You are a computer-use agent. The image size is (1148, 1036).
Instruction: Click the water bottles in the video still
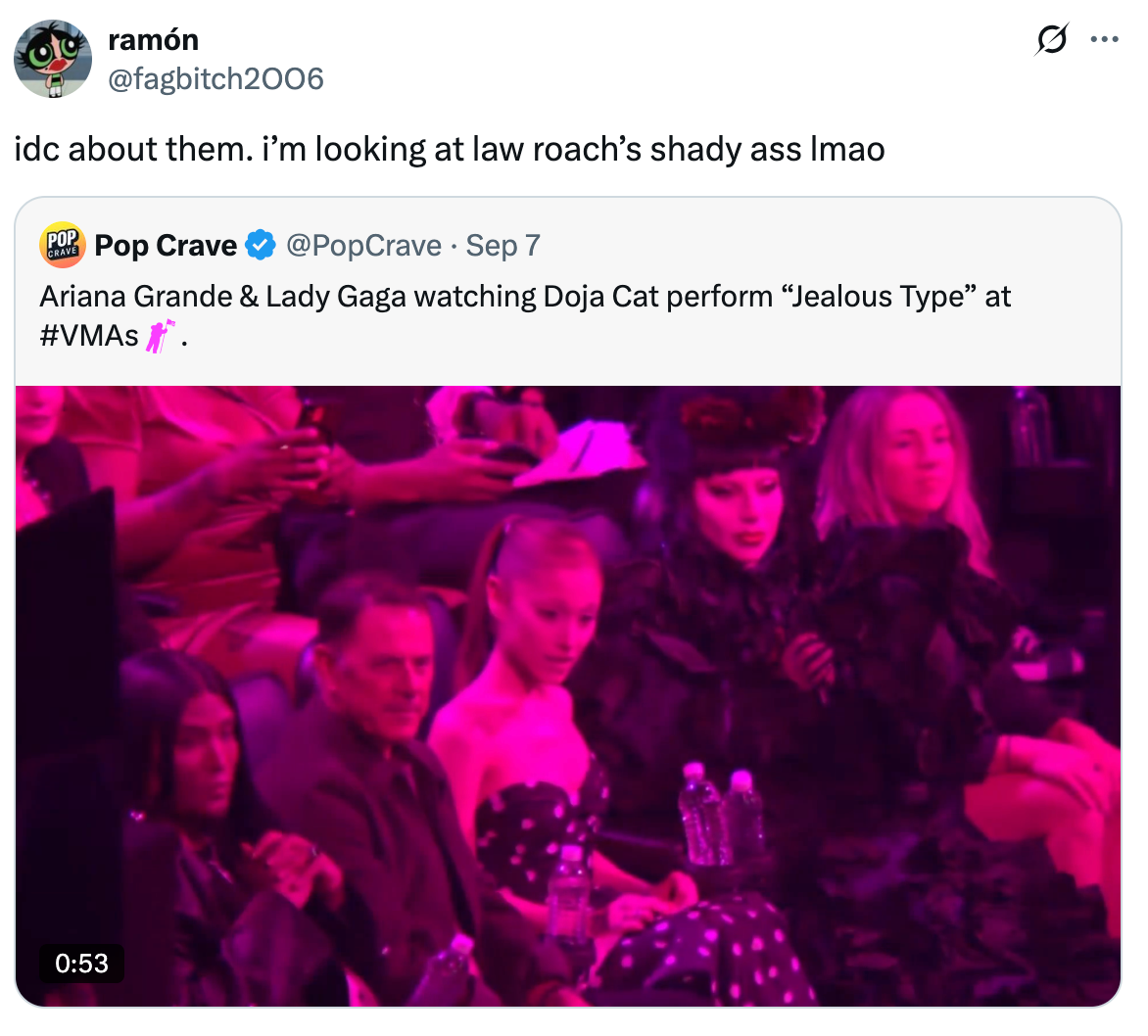[x=720, y=813]
